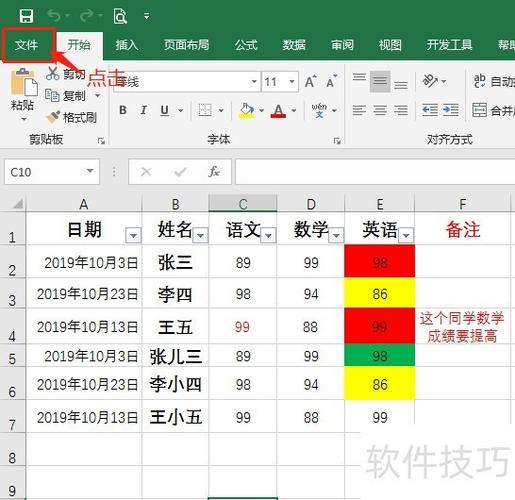
Task: Click the 合并 merge cells icon
Action: point(479,110)
